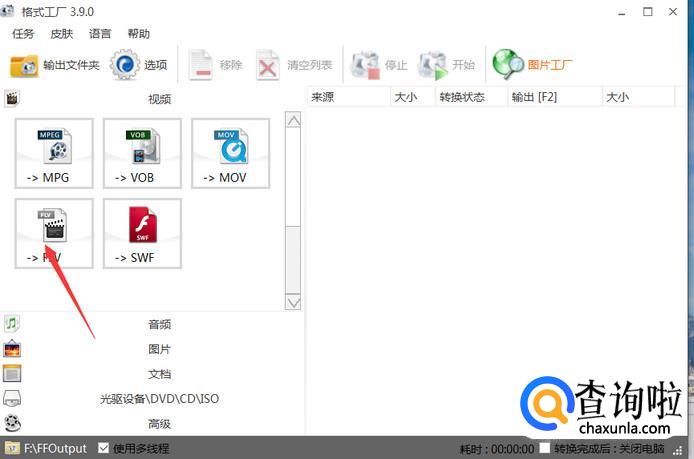Click the F:\FFOutput path in status bar

(55, 448)
